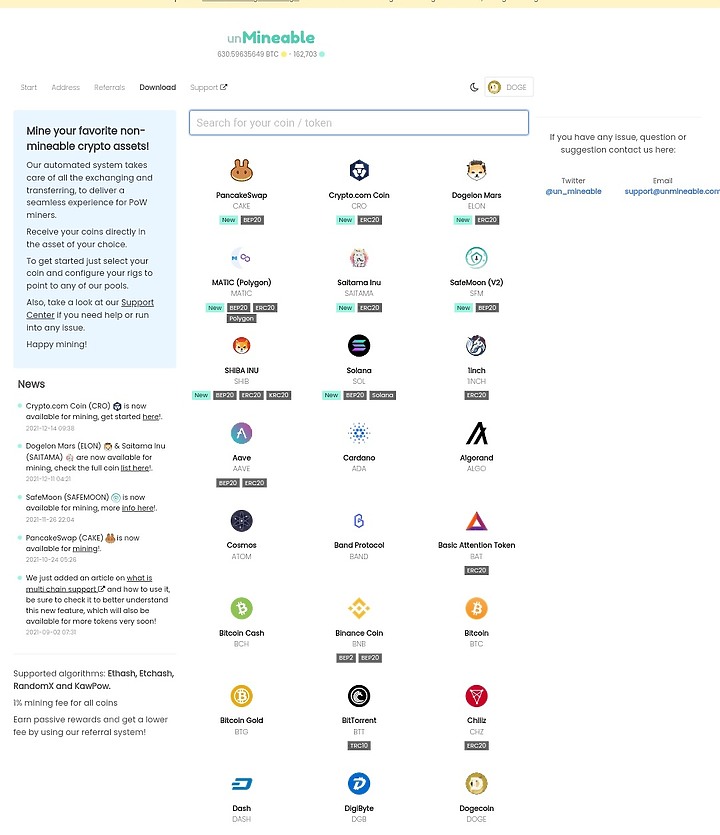Pick the SHIBA INU coin icon

241,346
